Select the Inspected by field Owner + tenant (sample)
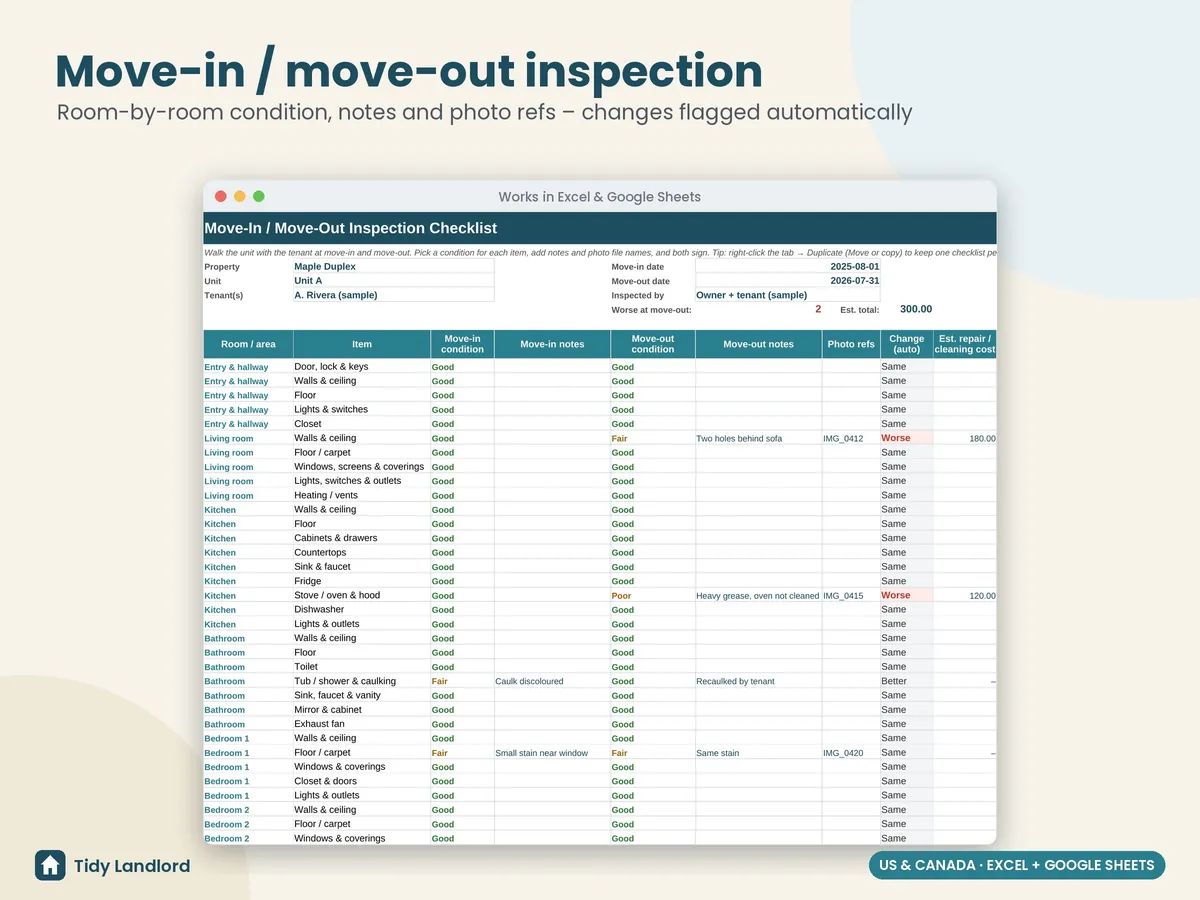Image resolution: width=1200 pixels, height=900 pixels. 788,295
